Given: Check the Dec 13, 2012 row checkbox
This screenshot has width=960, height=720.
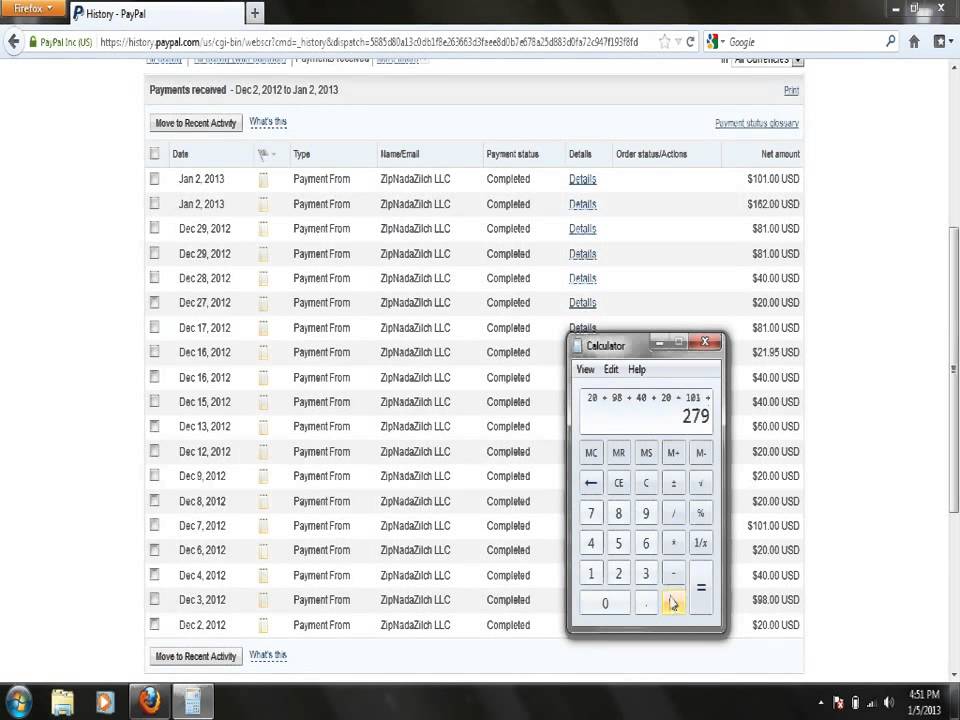Looking at the screenshot, I should click(x=154, y=426).
